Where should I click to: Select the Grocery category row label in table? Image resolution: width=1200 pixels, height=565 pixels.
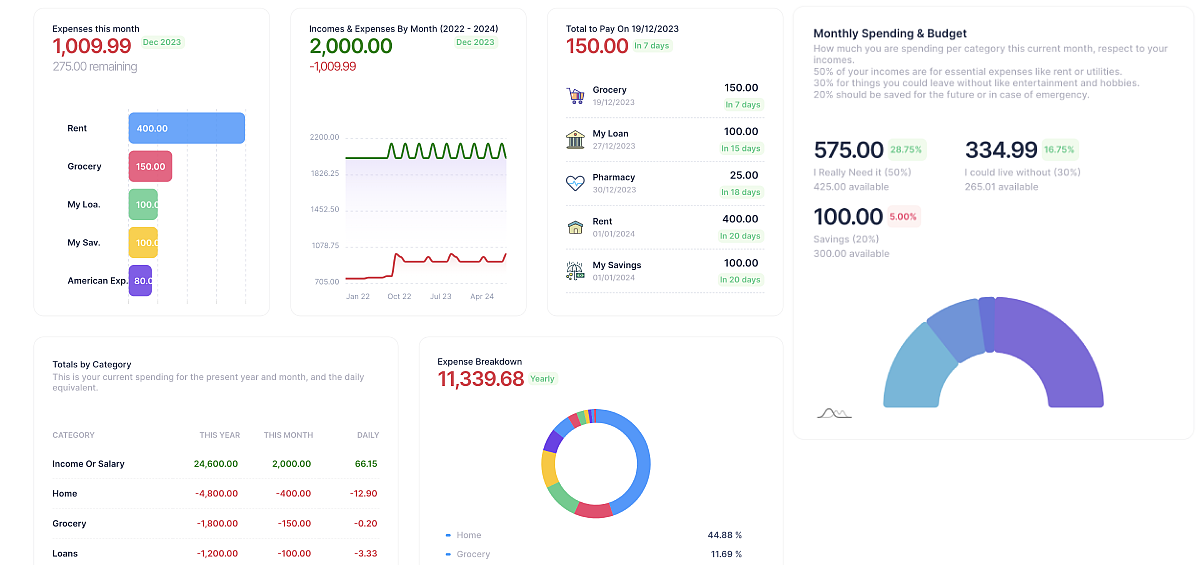[x=69, y=524]
